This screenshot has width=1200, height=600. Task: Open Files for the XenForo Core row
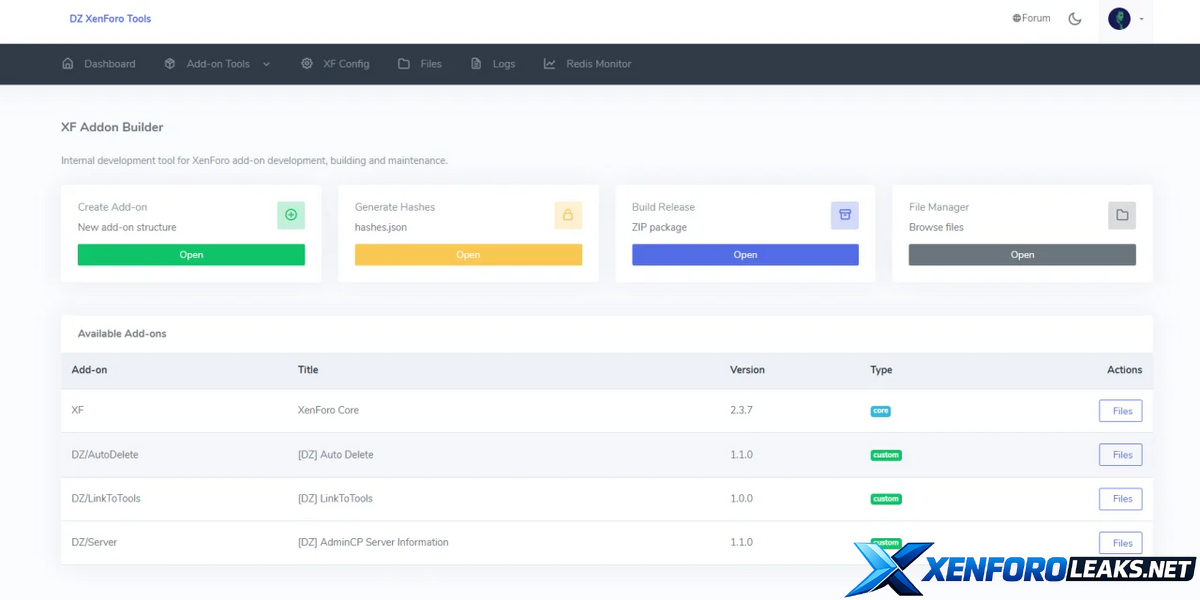coord(1120,411)
